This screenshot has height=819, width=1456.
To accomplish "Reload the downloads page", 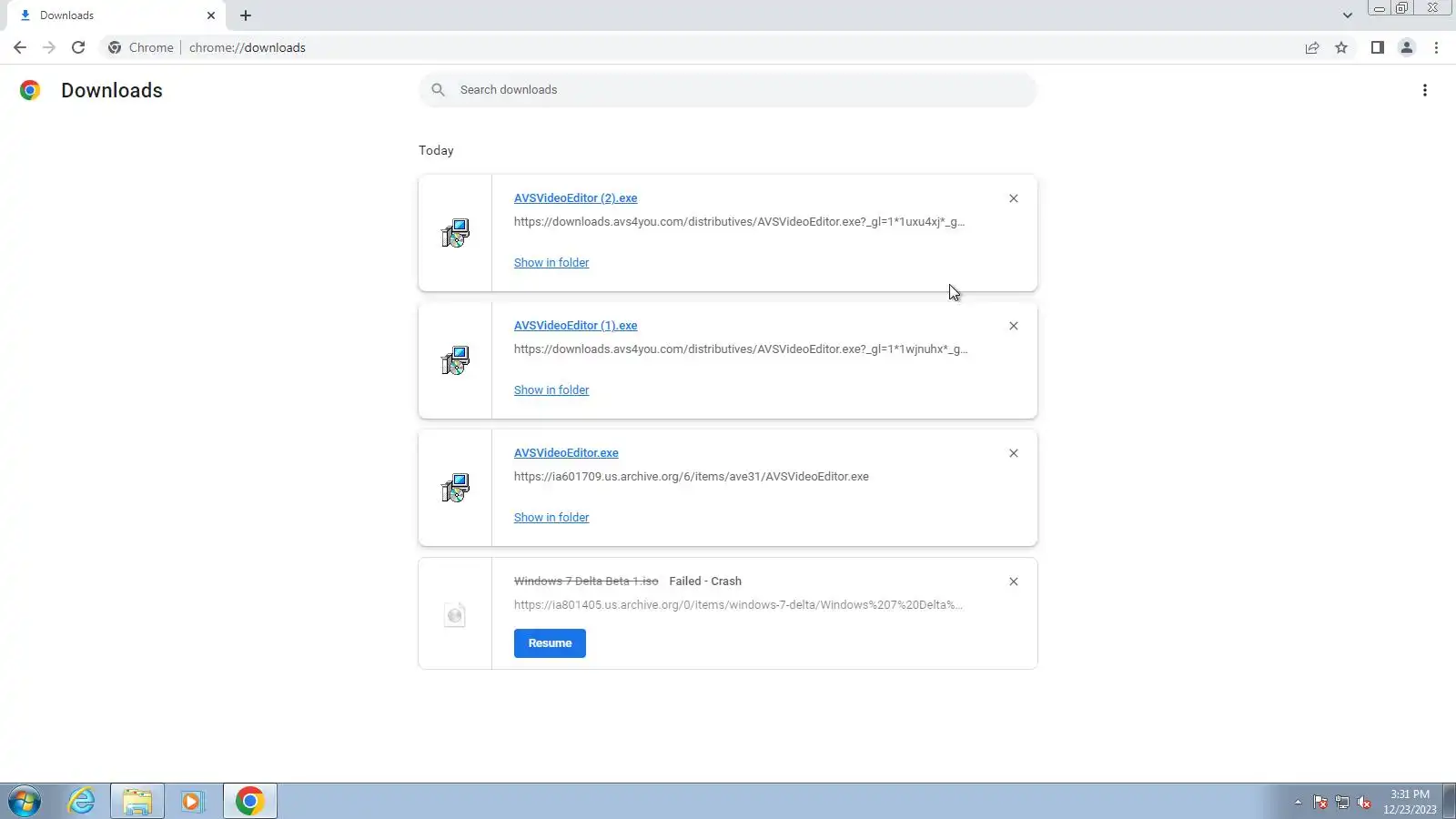I will 78,47.
